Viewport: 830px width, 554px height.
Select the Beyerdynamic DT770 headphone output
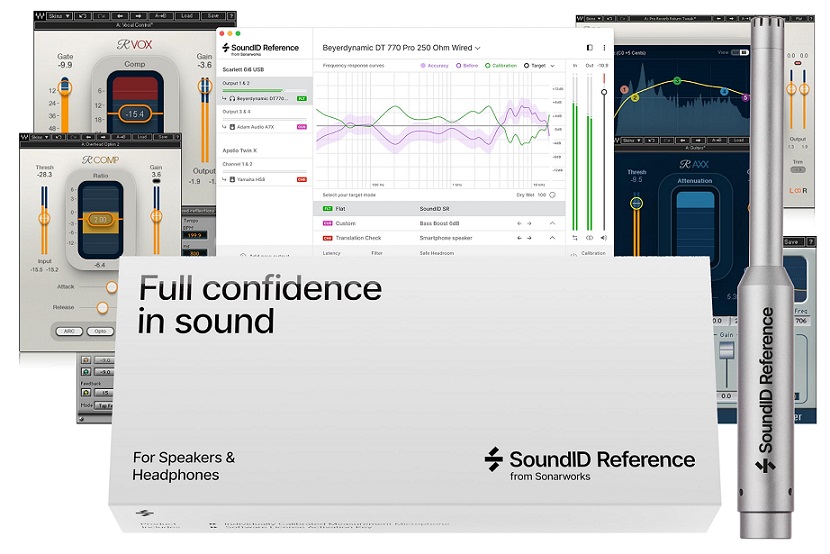click(x=264, y=98)
